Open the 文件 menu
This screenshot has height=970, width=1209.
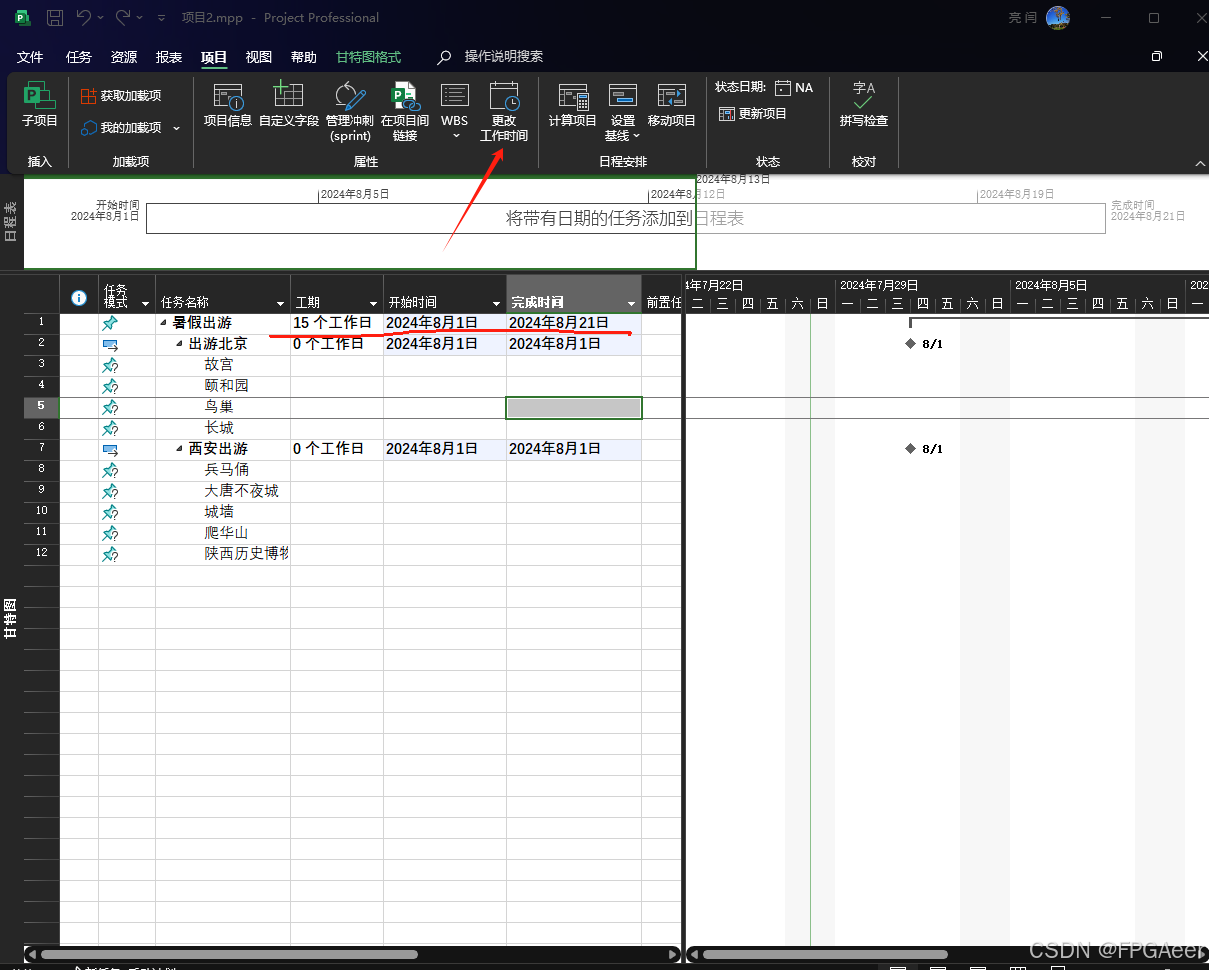(30, 57)
